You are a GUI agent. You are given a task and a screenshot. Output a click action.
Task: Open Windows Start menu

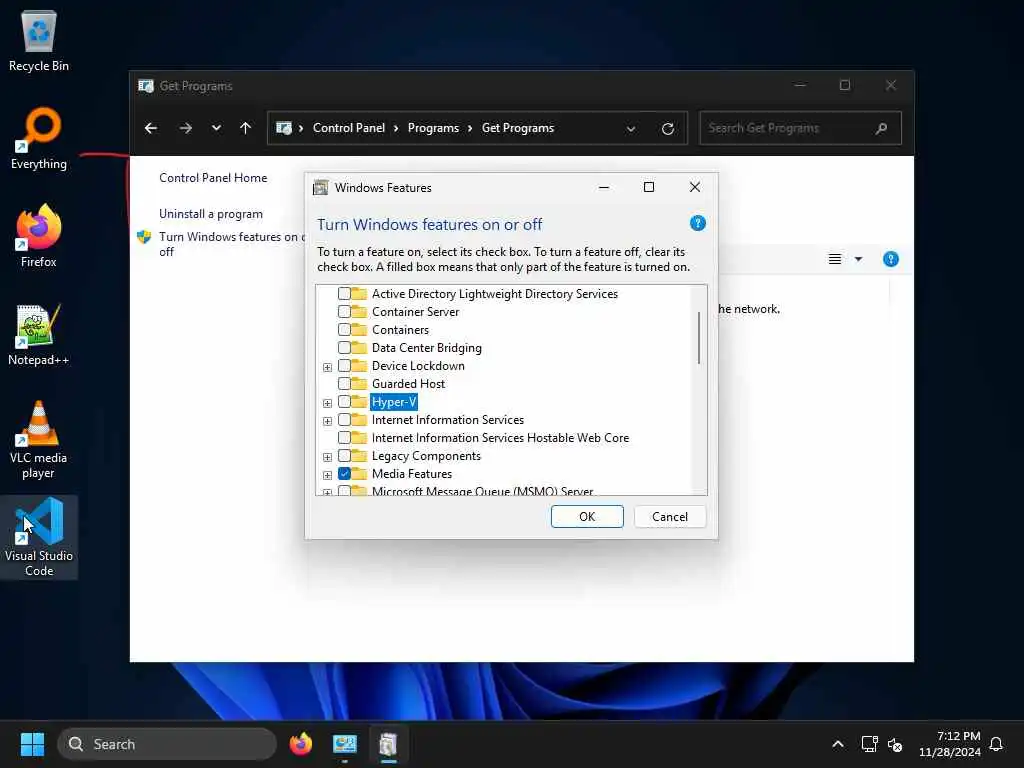coord(32,744)
